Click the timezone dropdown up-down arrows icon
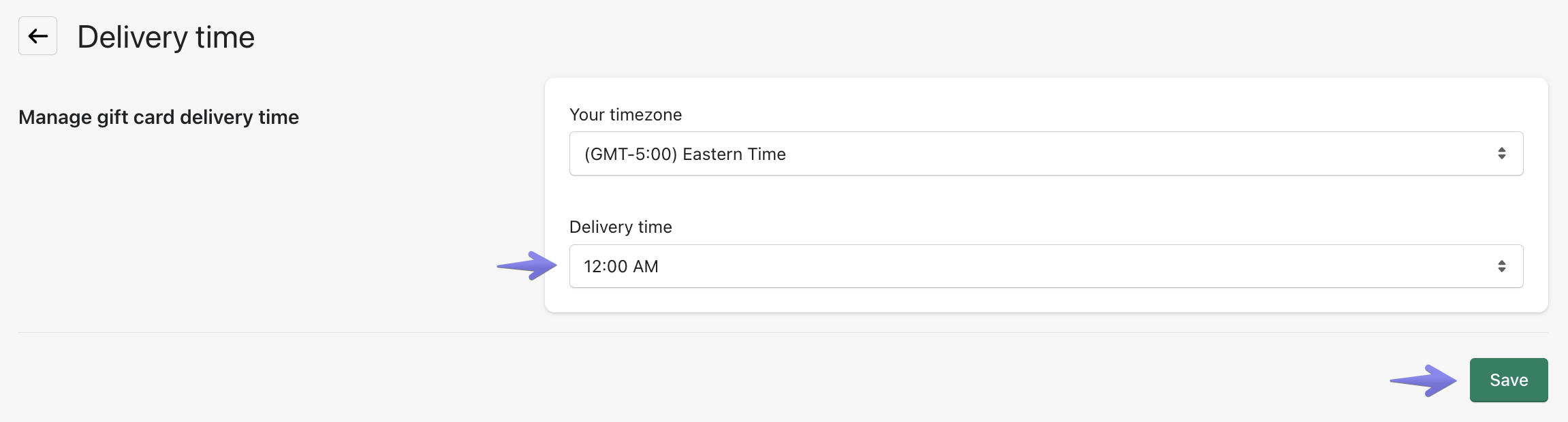This screenshot has width=1568, height=422. point(1501,154)
